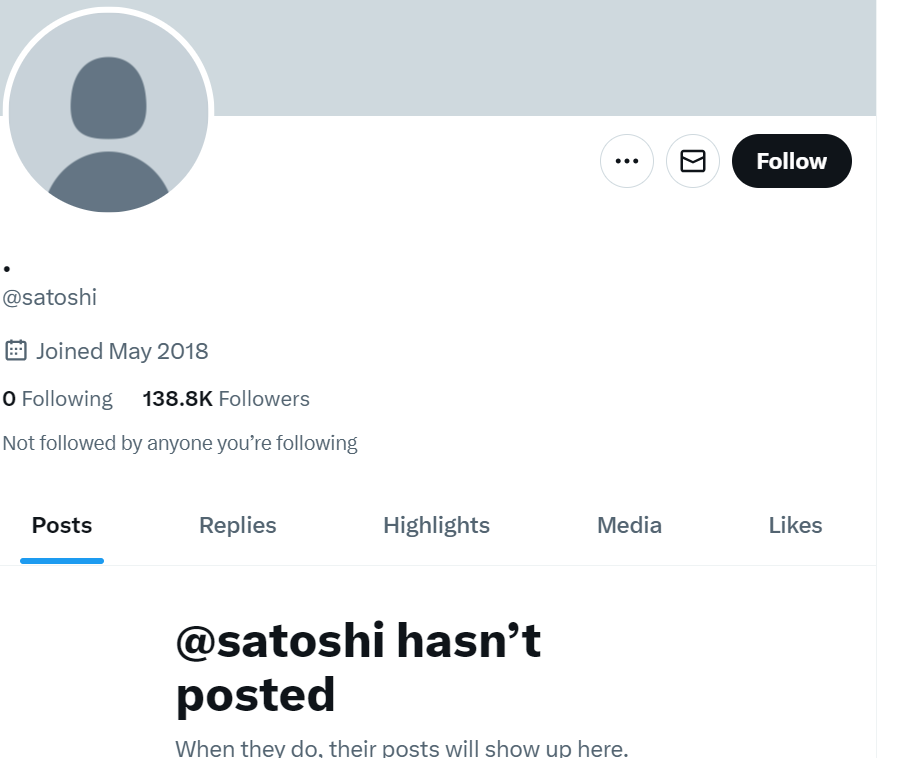Image resolution: width=898 pixels, height=758 pixels.
Task: Go to the Media tab
Action: 629,525
